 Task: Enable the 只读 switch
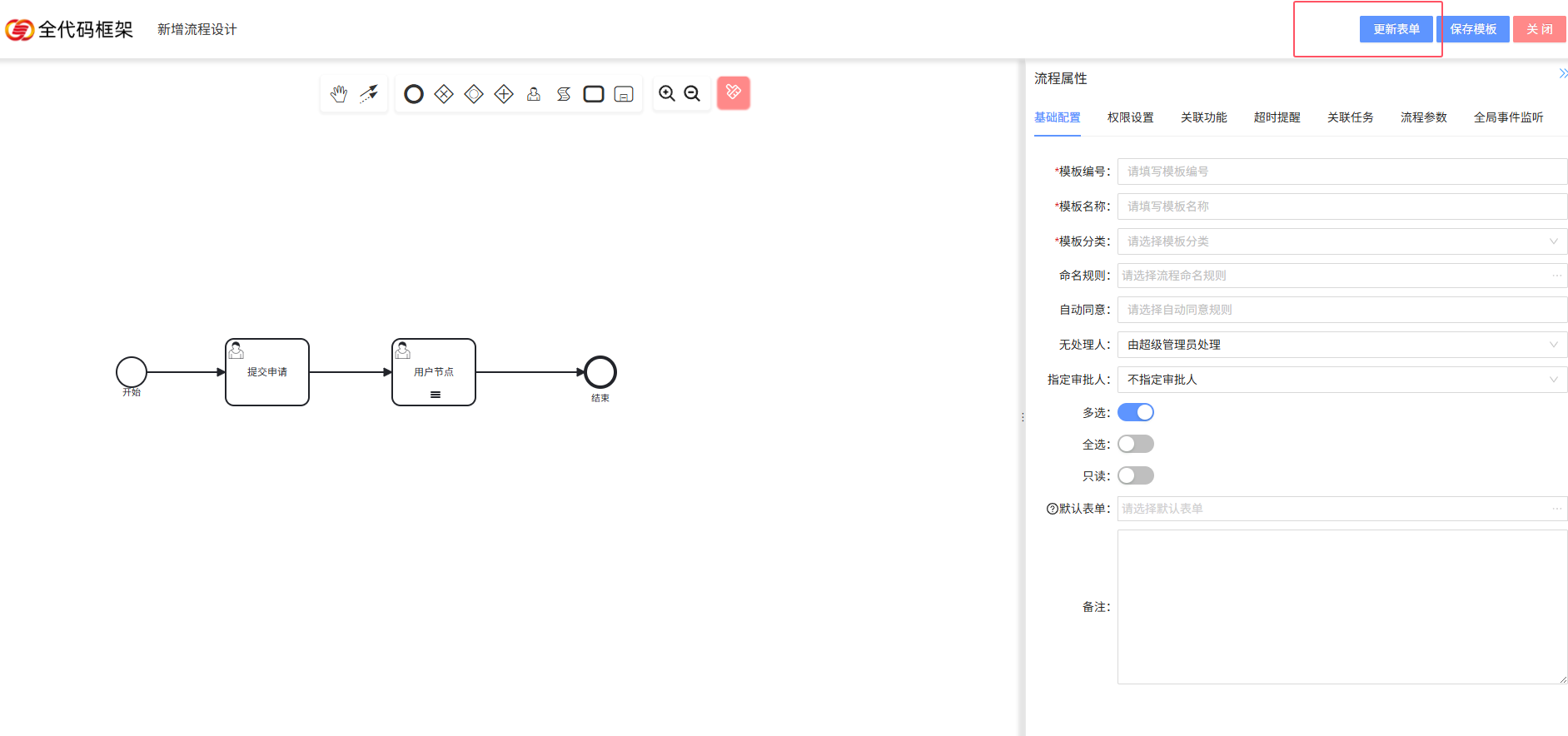[x=1135, y=475]
